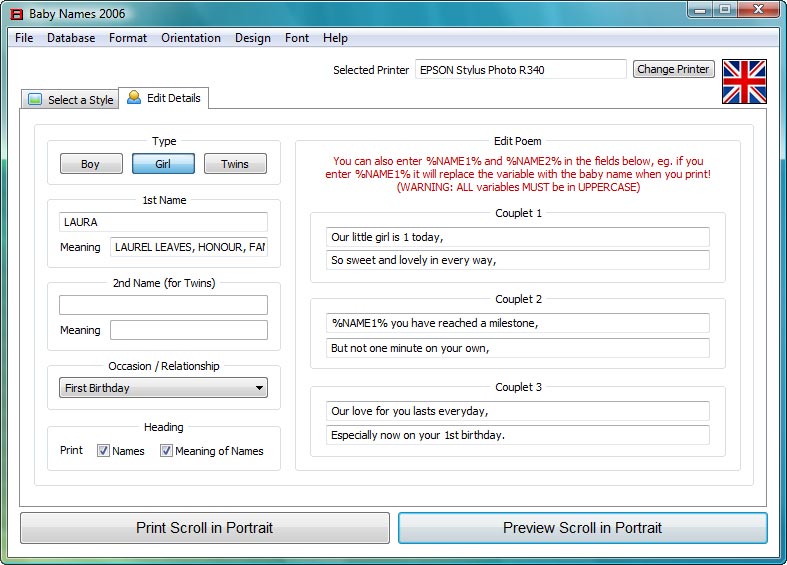Select the Girl type button
Image resolution: width=787 pixels, height=565 pixels.
click(163, 164)
